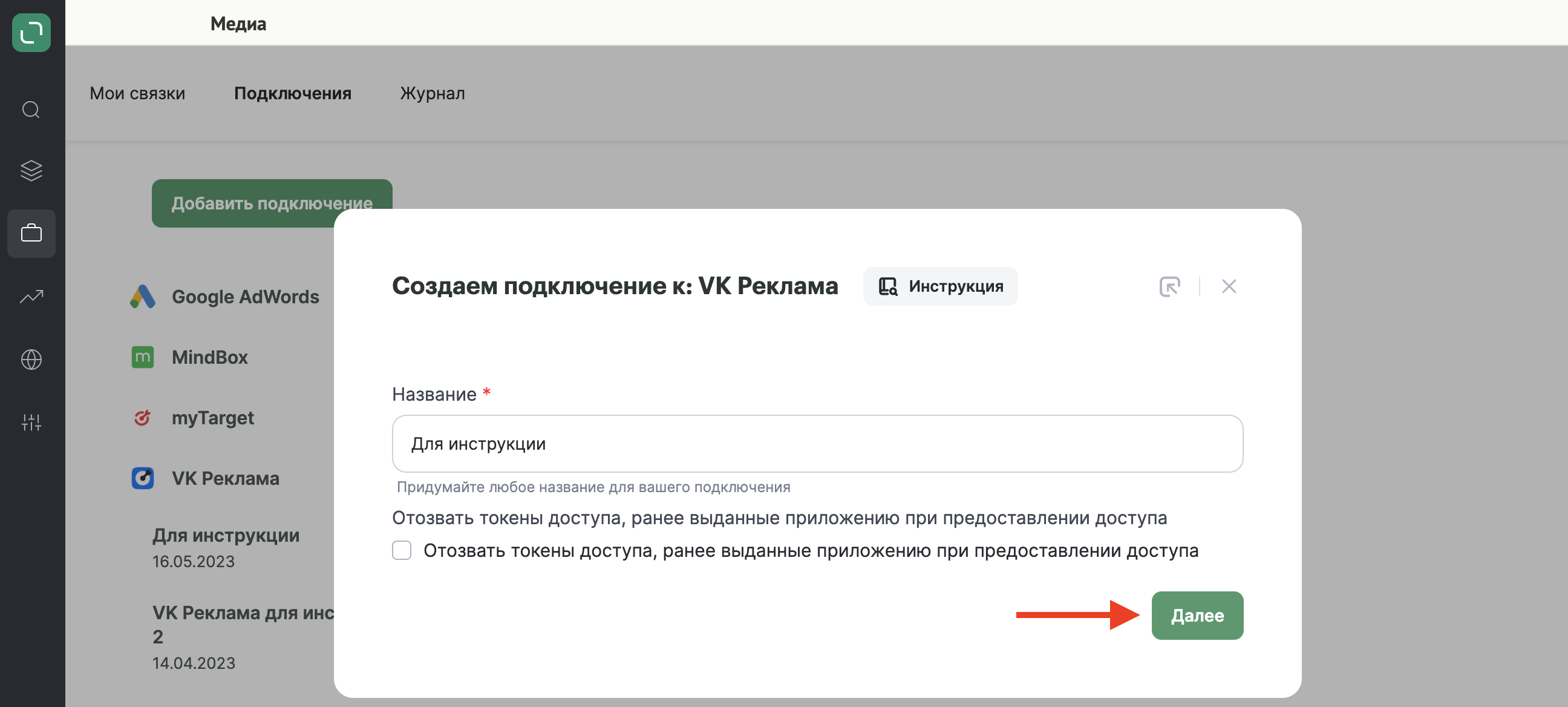Click the Далее button
The height and width of the screenshot is (707, 1568).
1197,615
